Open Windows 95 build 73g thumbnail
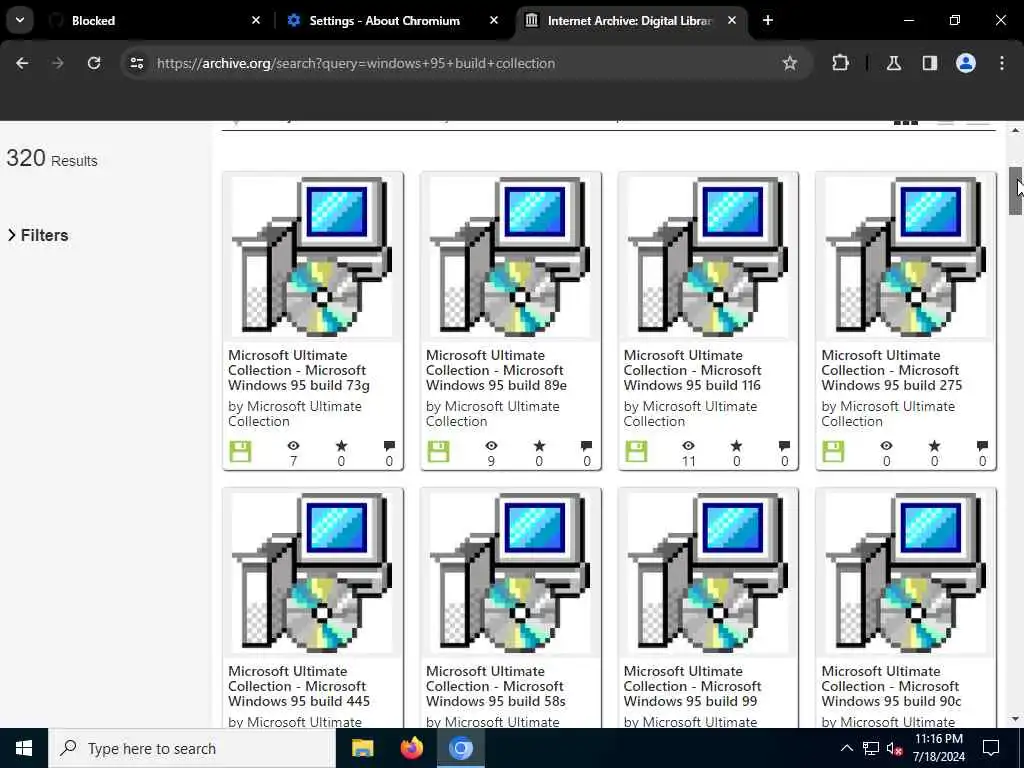This screenshot has width=1024, height=768. 313,257
